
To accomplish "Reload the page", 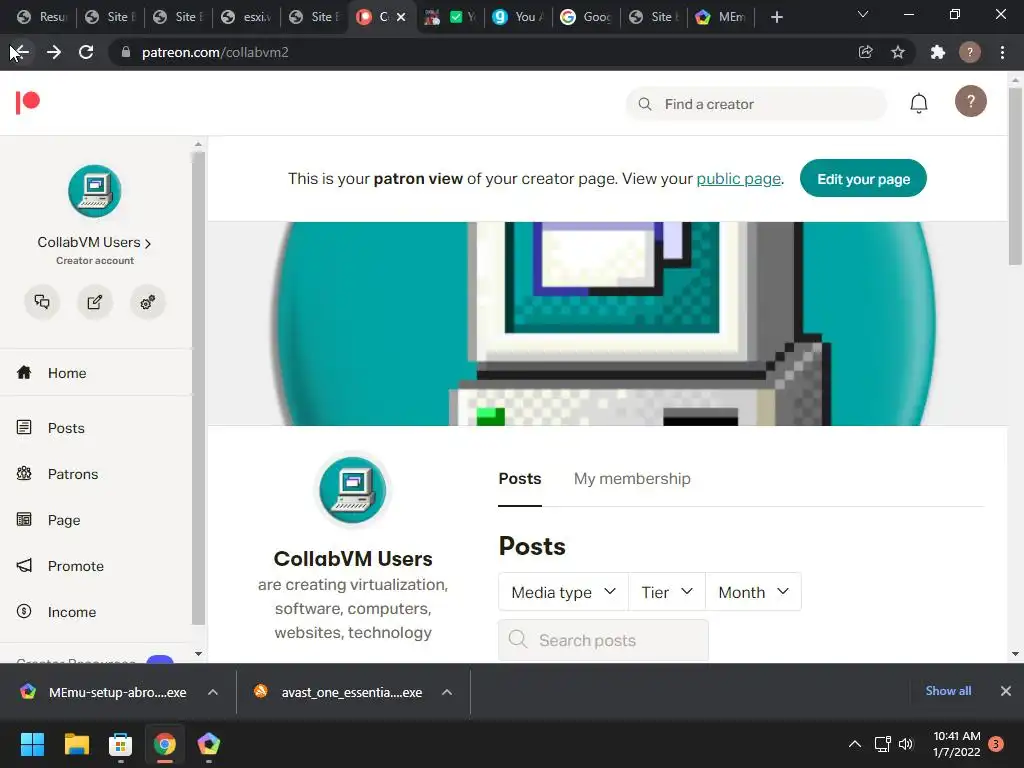I will 86,52.
